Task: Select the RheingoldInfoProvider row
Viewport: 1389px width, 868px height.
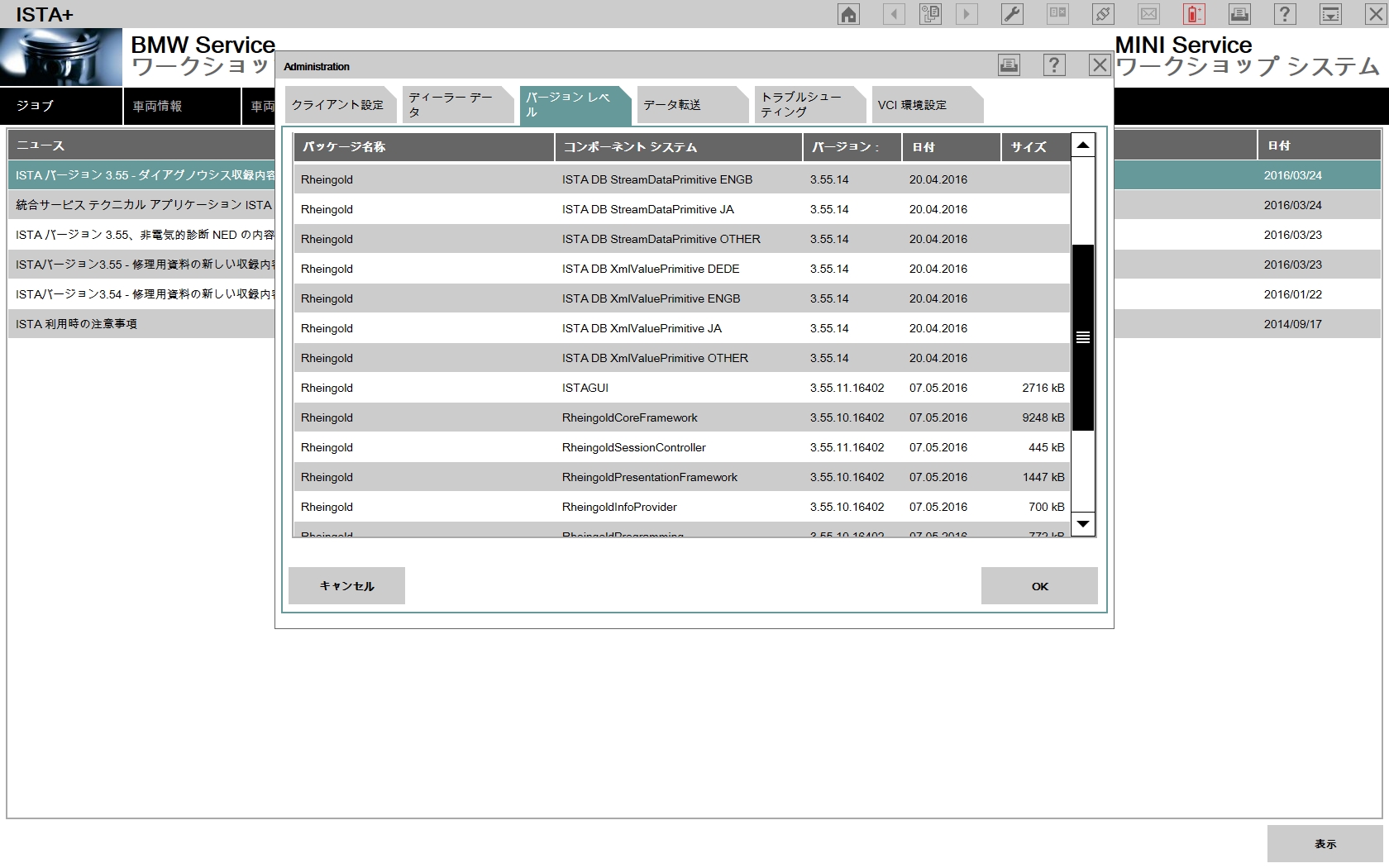Action: click(682, 507)
